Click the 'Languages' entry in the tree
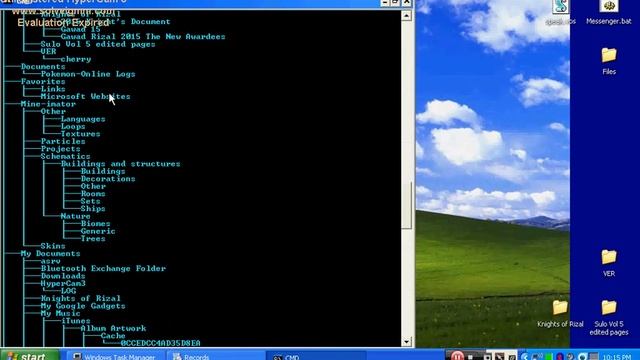The image size is (640, 360). [x=83, y=119]
